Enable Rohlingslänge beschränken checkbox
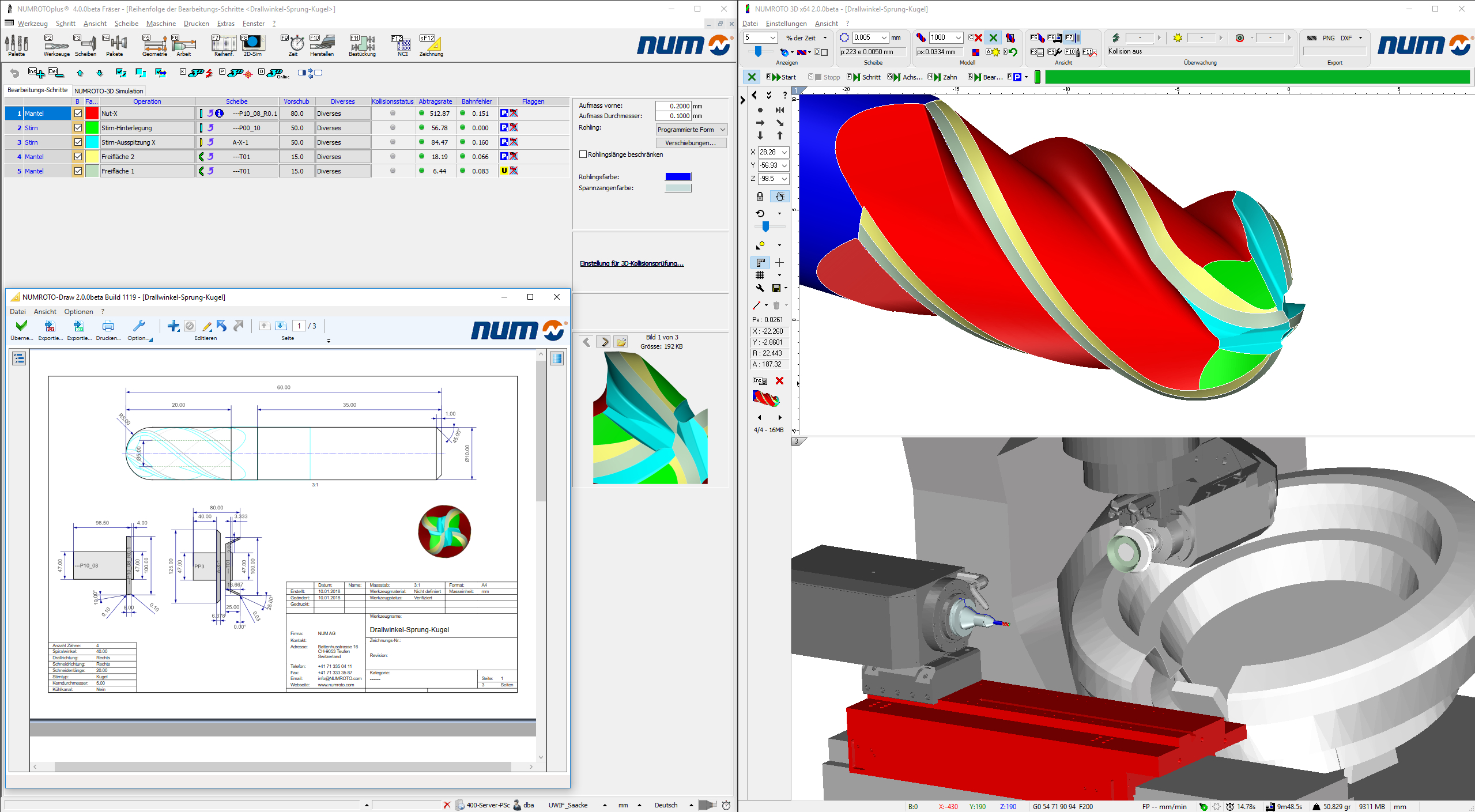1475x812 pixels. point(583,154)
